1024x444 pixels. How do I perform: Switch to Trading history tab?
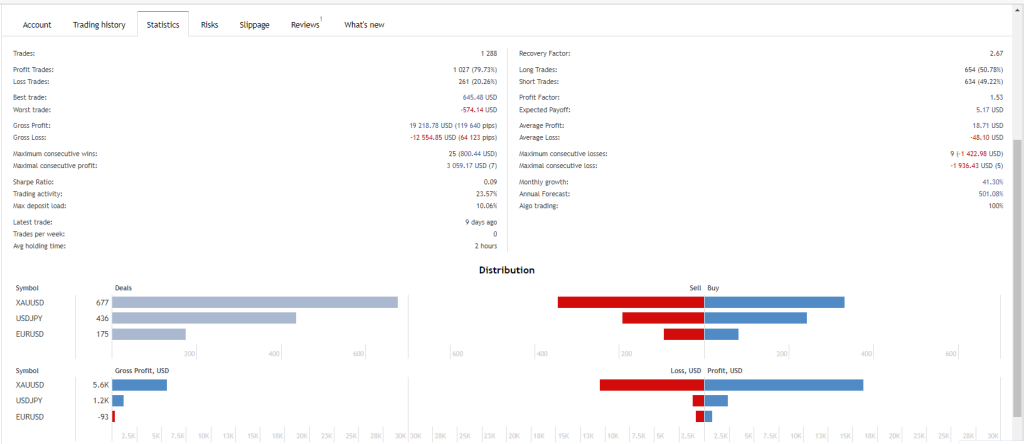pyautogui.click(x=99, y=25)
